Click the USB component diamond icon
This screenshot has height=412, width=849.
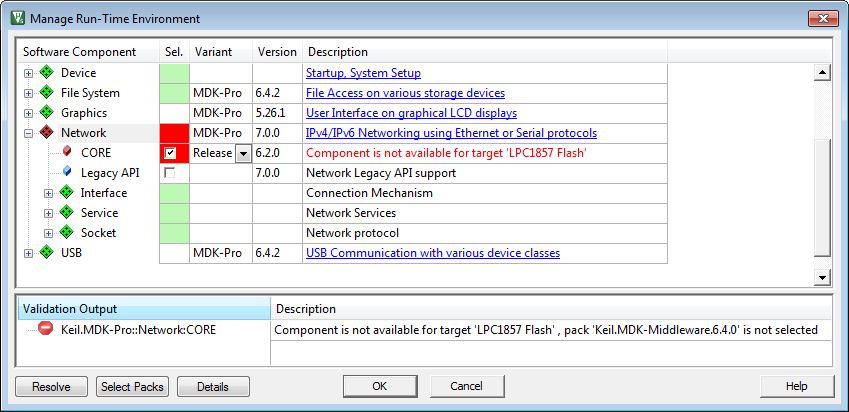pyautogui.click(x=47, y=252)
